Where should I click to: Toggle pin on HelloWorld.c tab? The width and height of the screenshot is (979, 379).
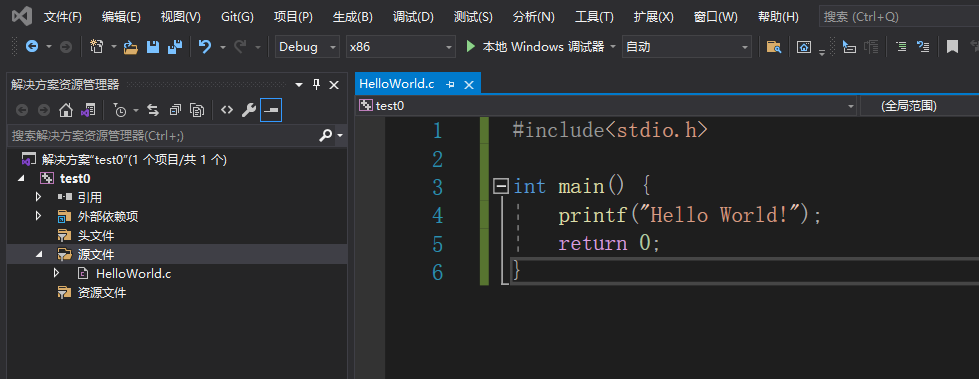[450, 84]
